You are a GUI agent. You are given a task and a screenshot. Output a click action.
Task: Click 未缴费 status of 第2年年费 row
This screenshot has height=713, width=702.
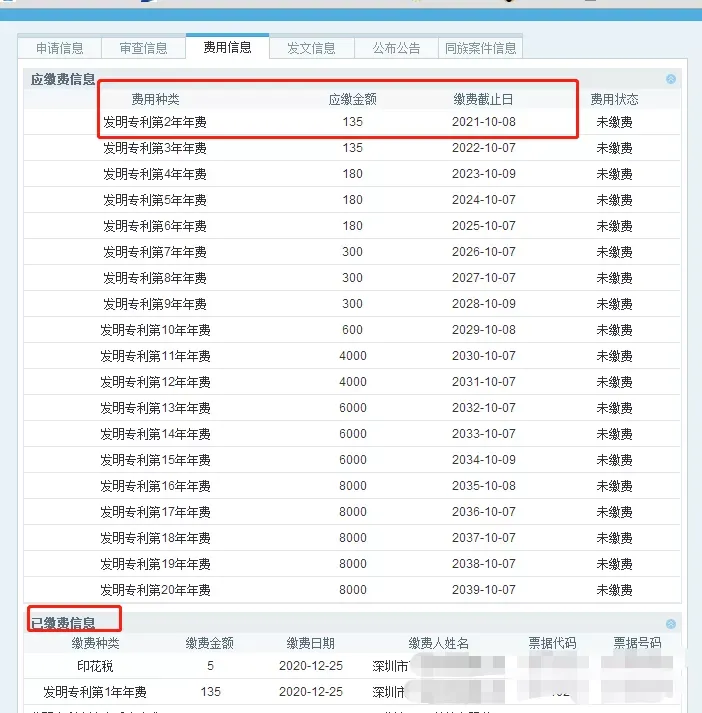[614, 122]
